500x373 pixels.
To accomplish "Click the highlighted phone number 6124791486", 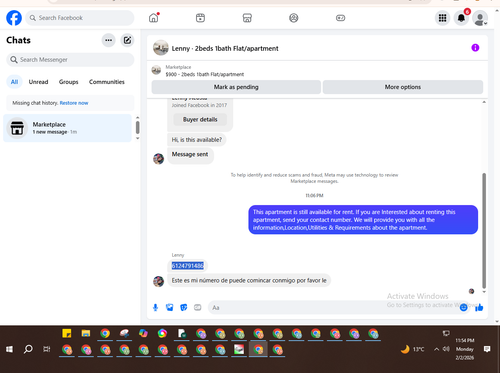I will [x=188, y=266].
